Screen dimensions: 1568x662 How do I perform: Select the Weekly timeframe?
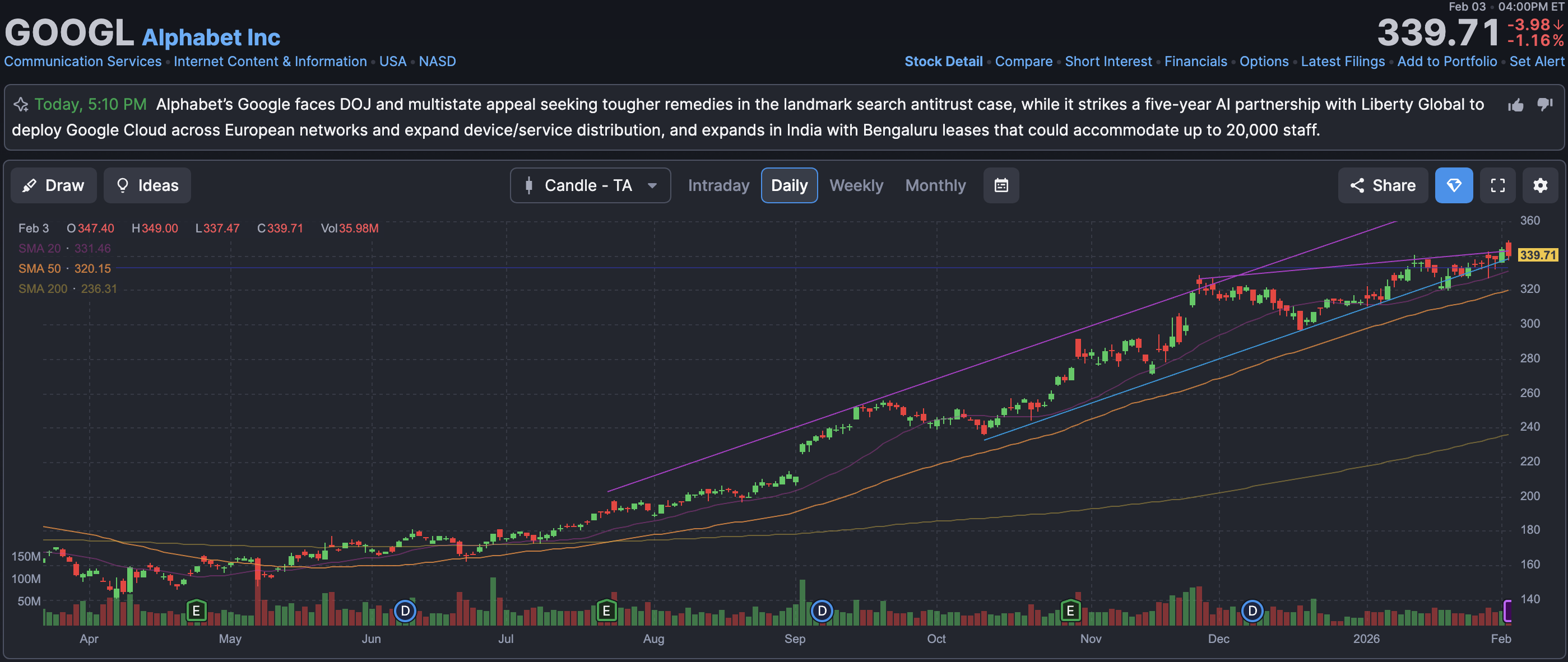click(x=856, y=185)
